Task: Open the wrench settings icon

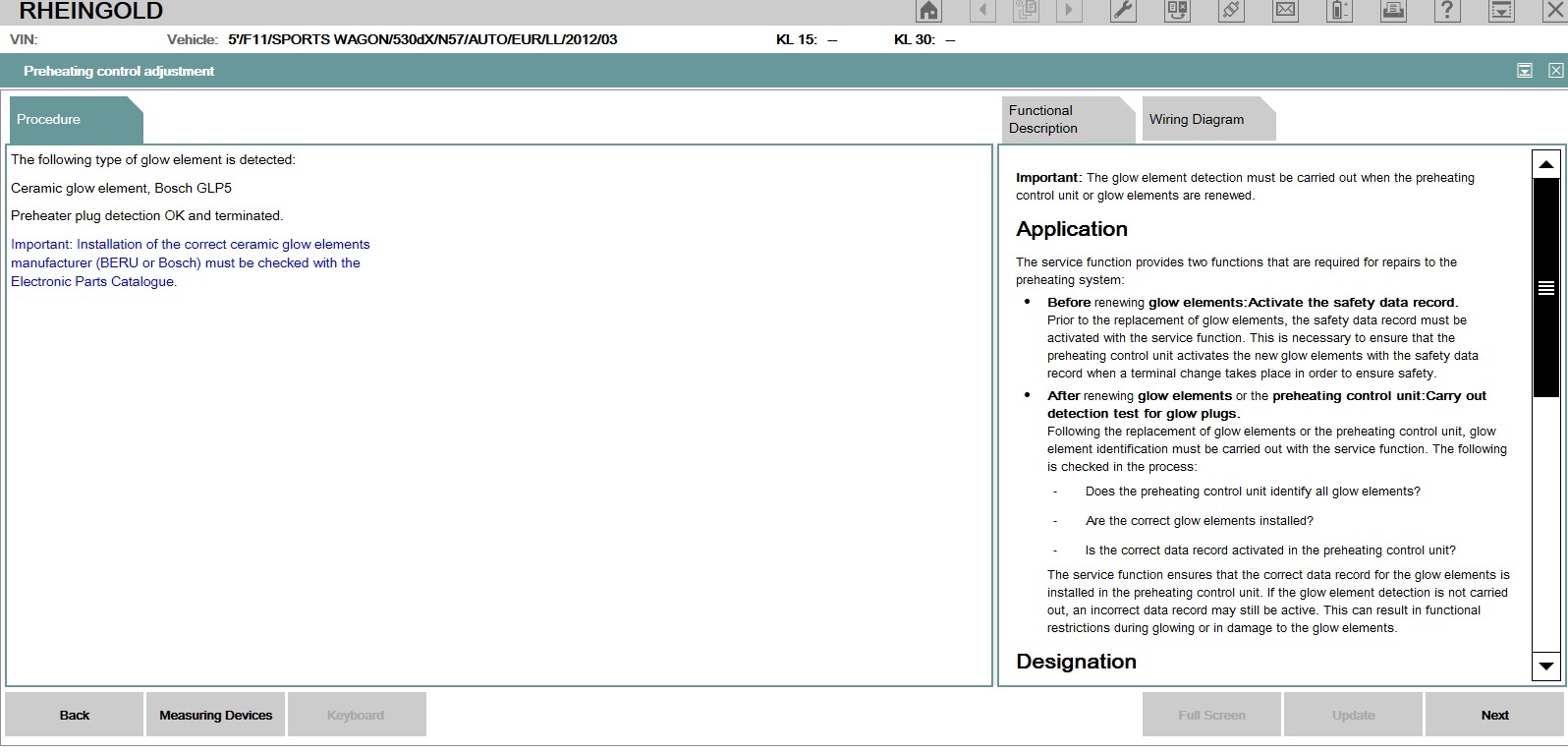Action: click(x=1122, y=11)
